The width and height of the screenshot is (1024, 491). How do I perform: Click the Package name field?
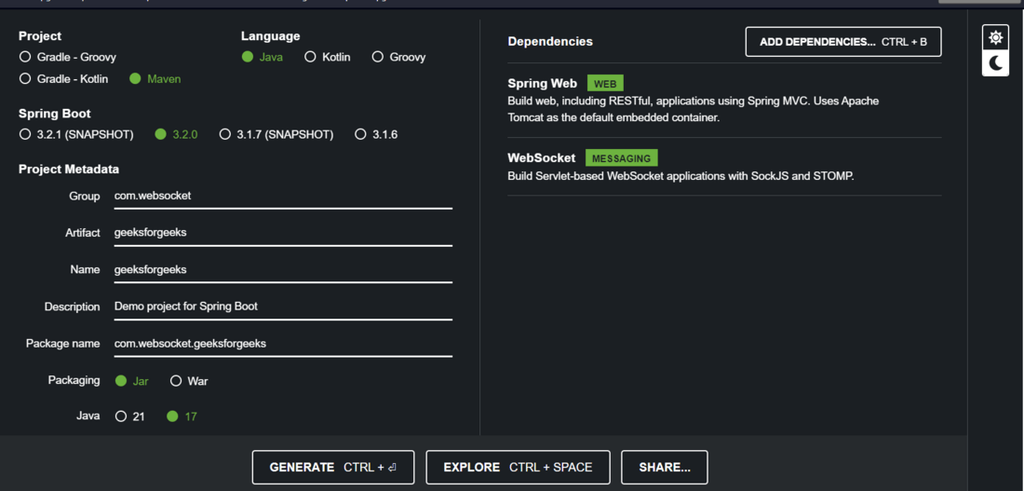[282, 344]
